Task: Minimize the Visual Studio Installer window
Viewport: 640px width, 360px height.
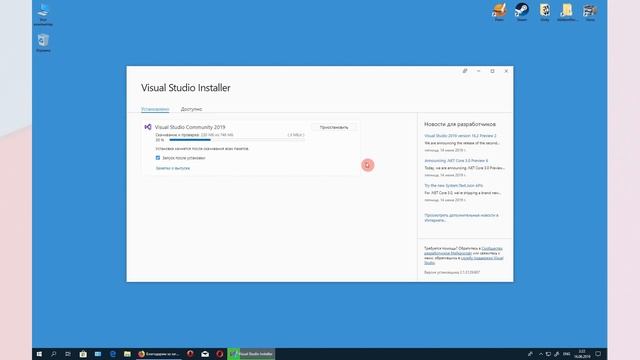Action: click(478, 71)
